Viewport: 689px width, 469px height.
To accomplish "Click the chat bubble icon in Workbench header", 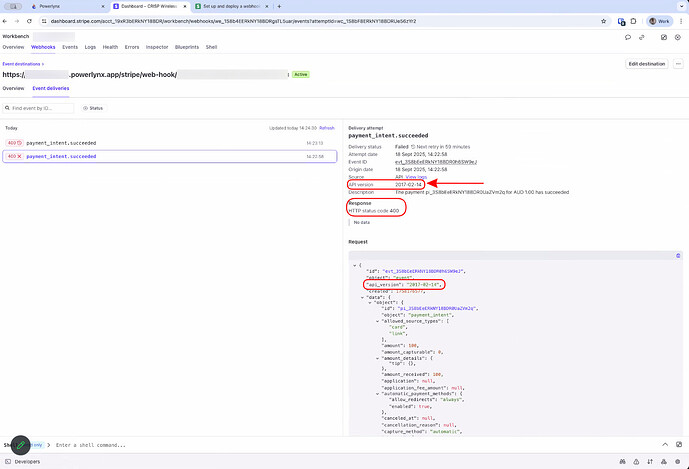I will coord(627,37).
